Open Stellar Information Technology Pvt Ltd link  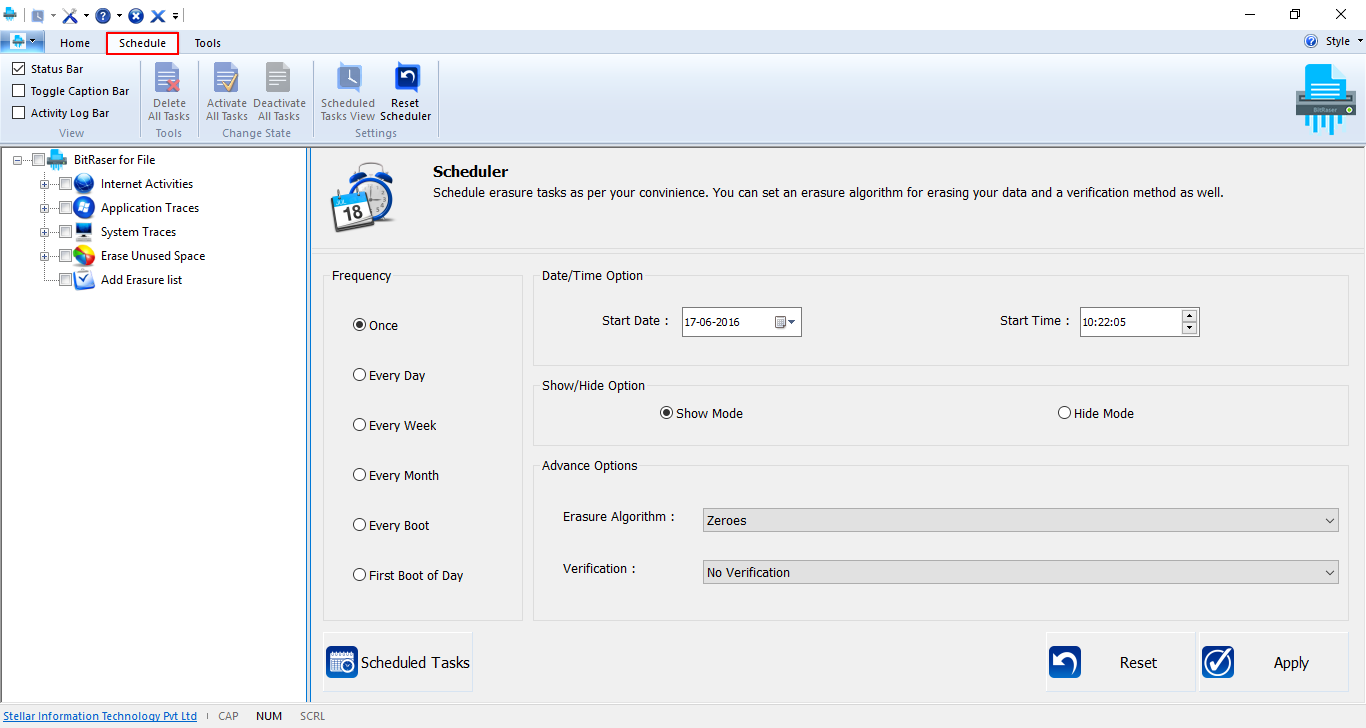(x=100, y=716)
